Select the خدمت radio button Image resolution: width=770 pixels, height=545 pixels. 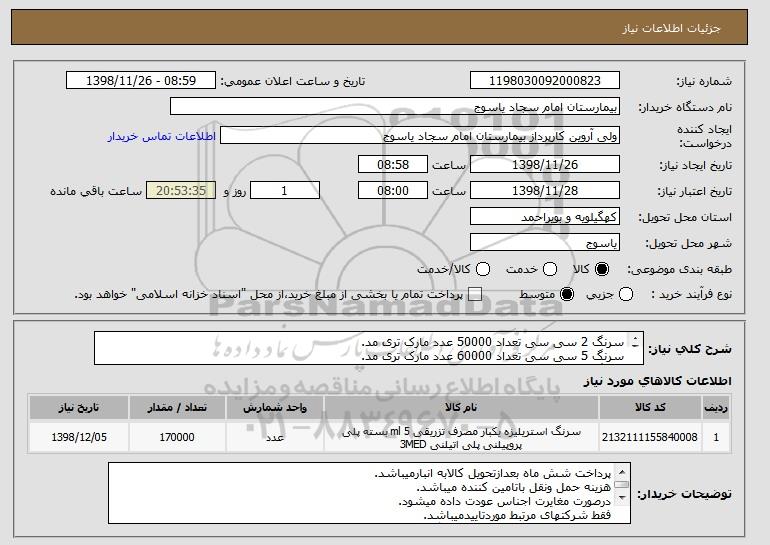coord(550,269)
